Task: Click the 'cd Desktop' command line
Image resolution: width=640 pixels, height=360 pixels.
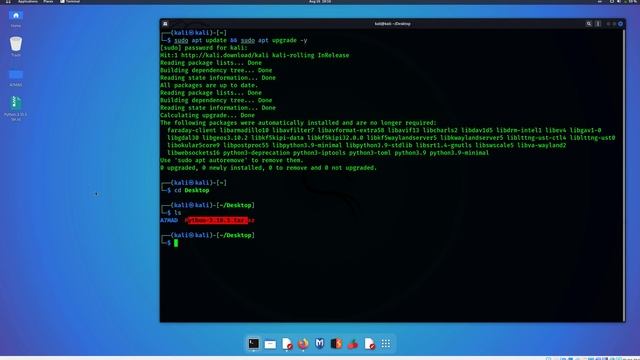Action: tap(192, 191)
